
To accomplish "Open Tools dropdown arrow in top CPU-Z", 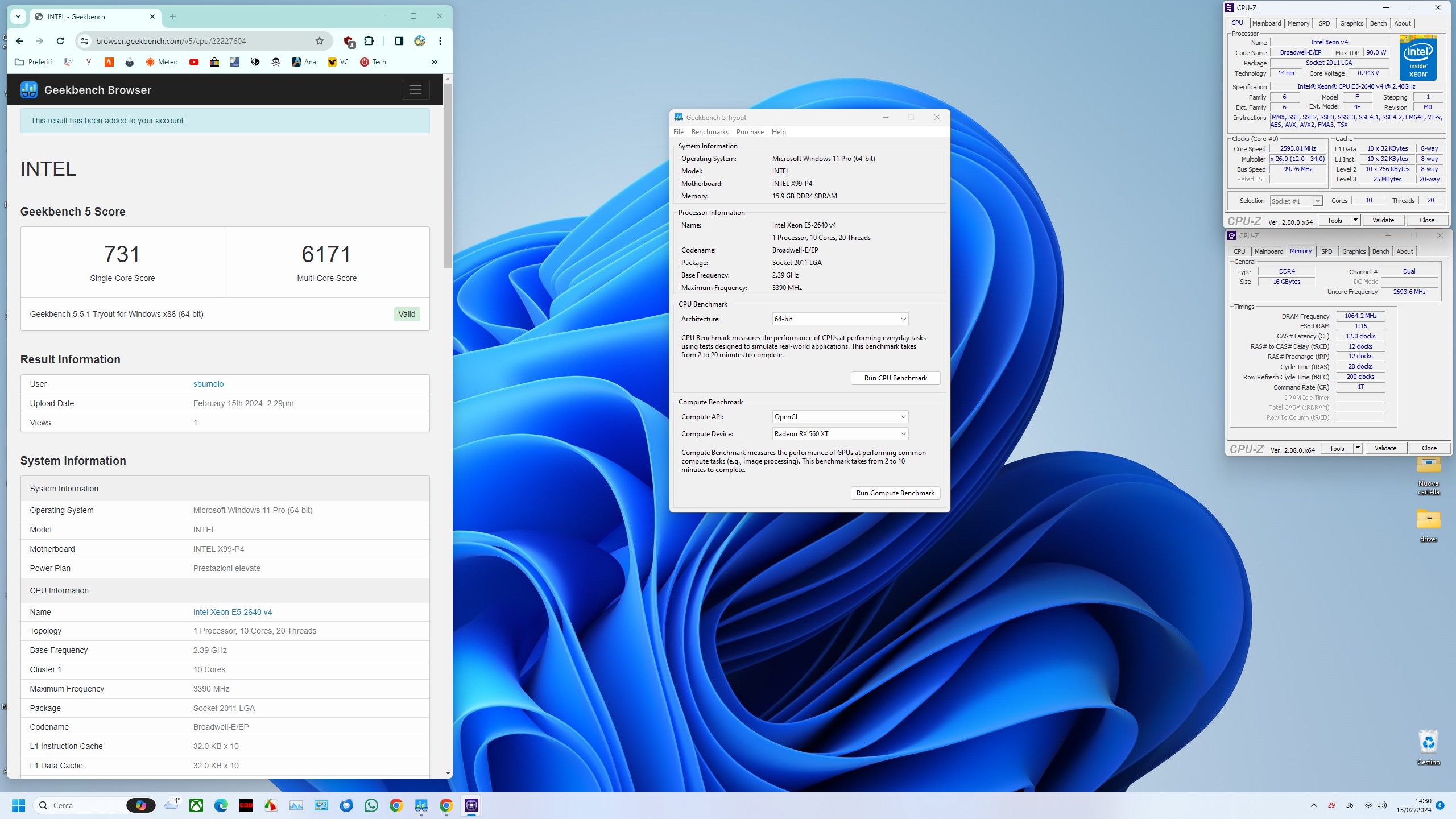I will coord(1356,220).
